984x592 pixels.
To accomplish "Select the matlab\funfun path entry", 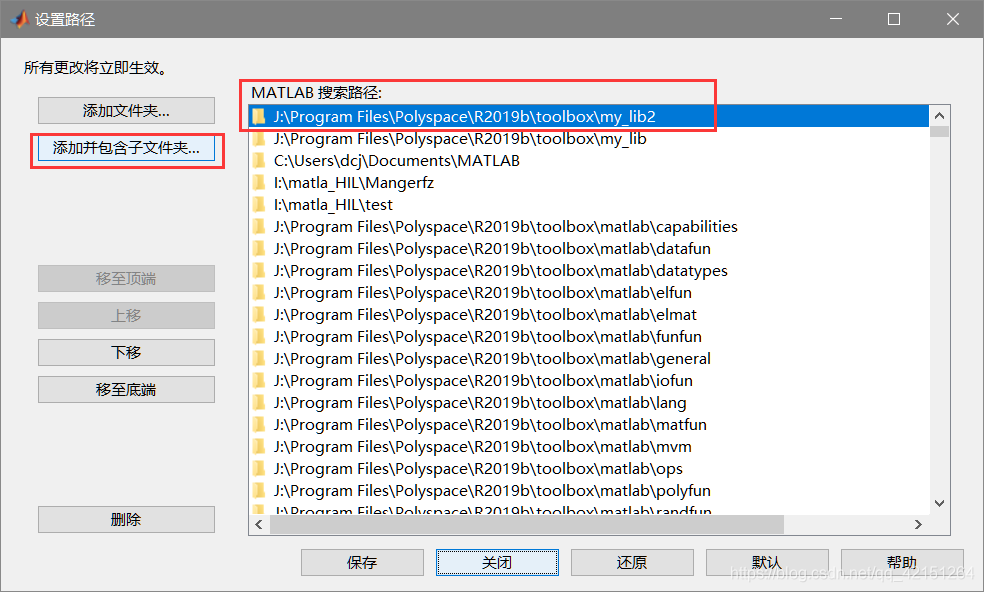I will coord(589,336).
